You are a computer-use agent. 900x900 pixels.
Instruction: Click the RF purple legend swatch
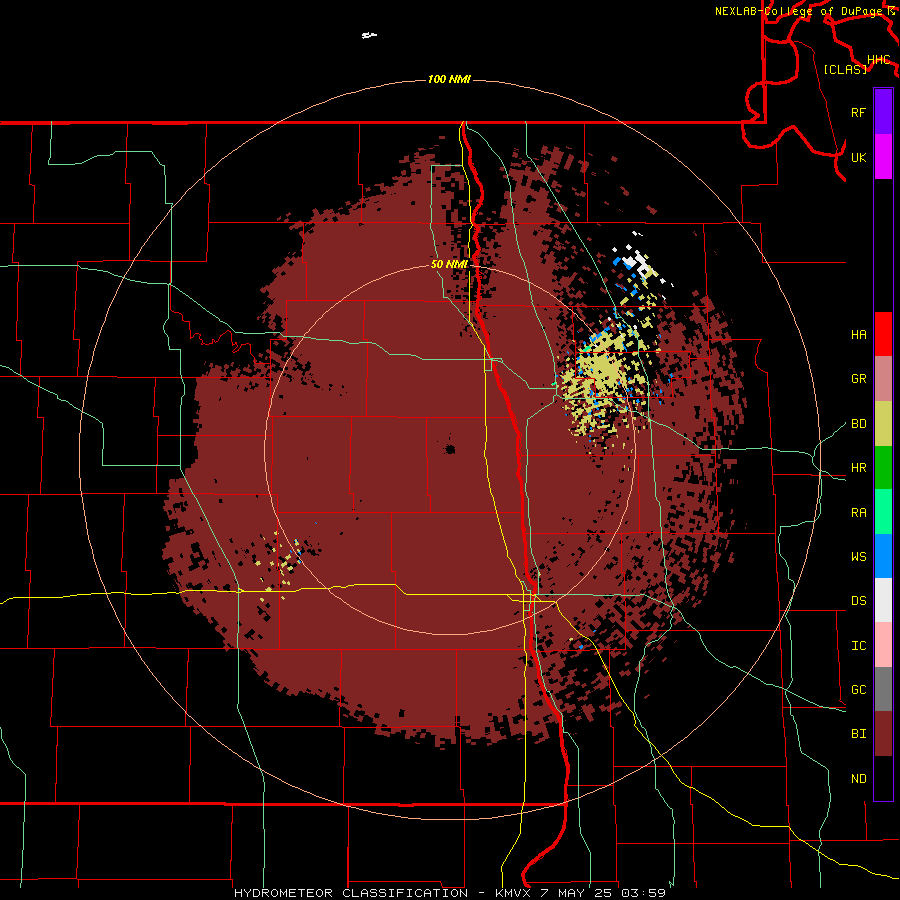pos(883,112)
